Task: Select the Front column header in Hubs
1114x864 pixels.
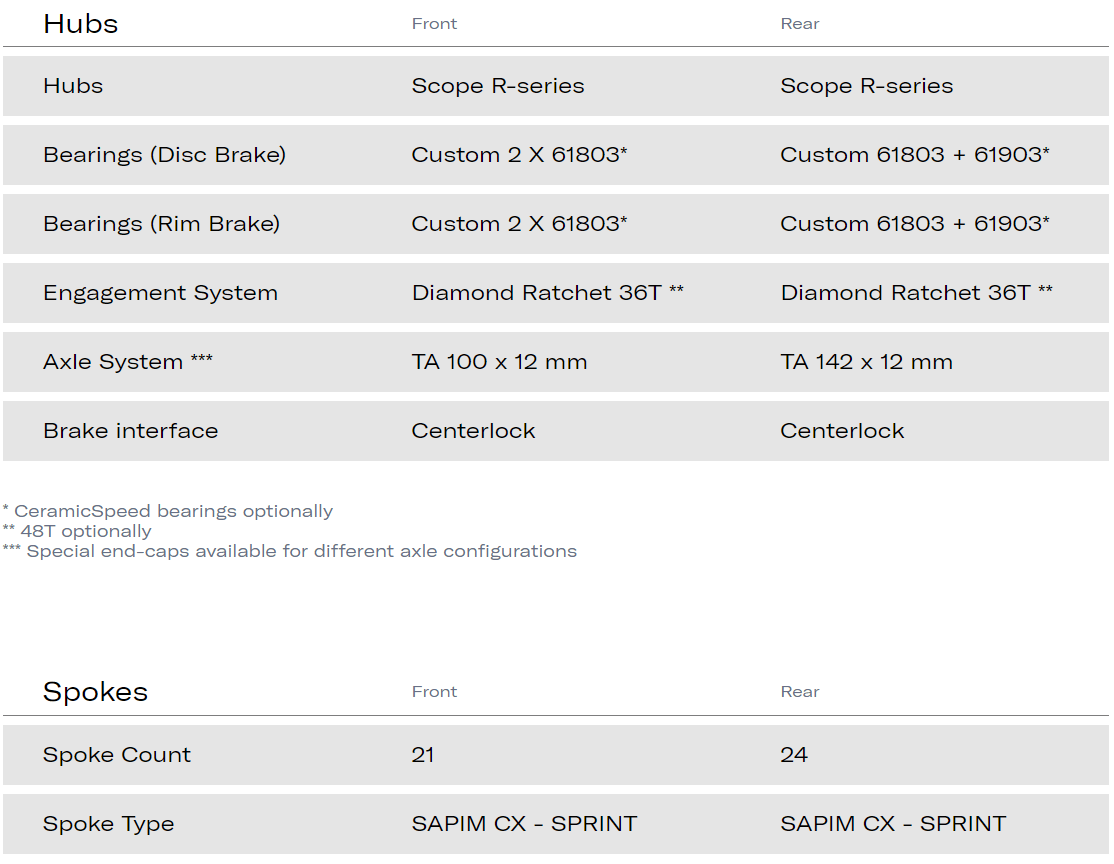Action: pos(434,24)
